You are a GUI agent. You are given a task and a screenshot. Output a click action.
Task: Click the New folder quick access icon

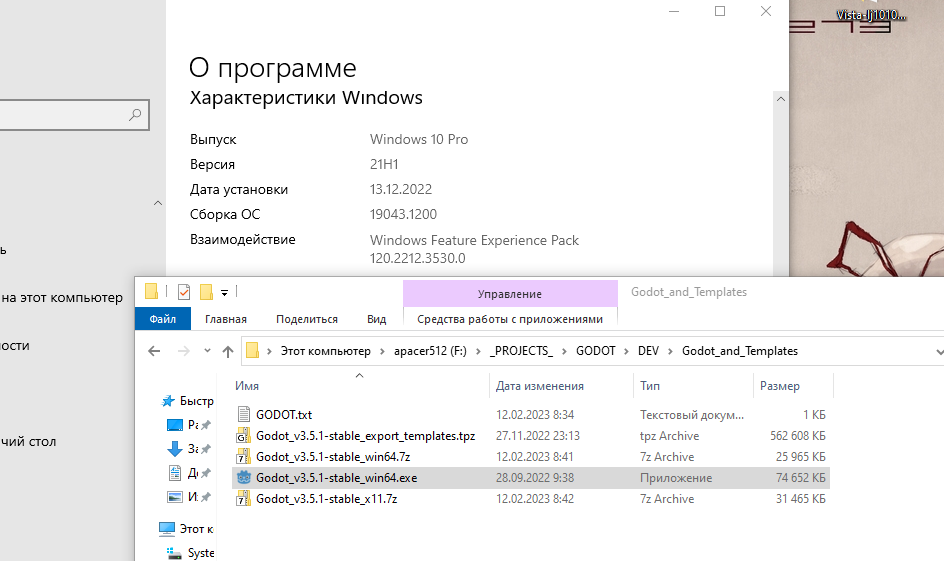[206, 292]
